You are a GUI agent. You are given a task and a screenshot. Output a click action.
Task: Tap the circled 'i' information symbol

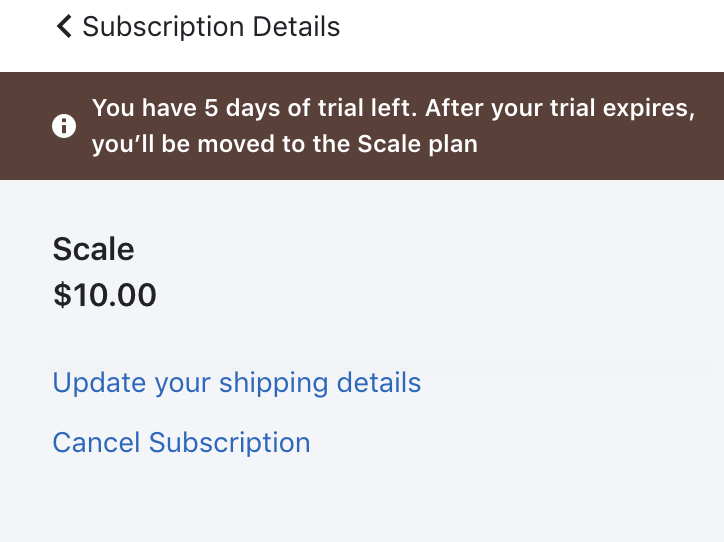(x=64, y=126)
